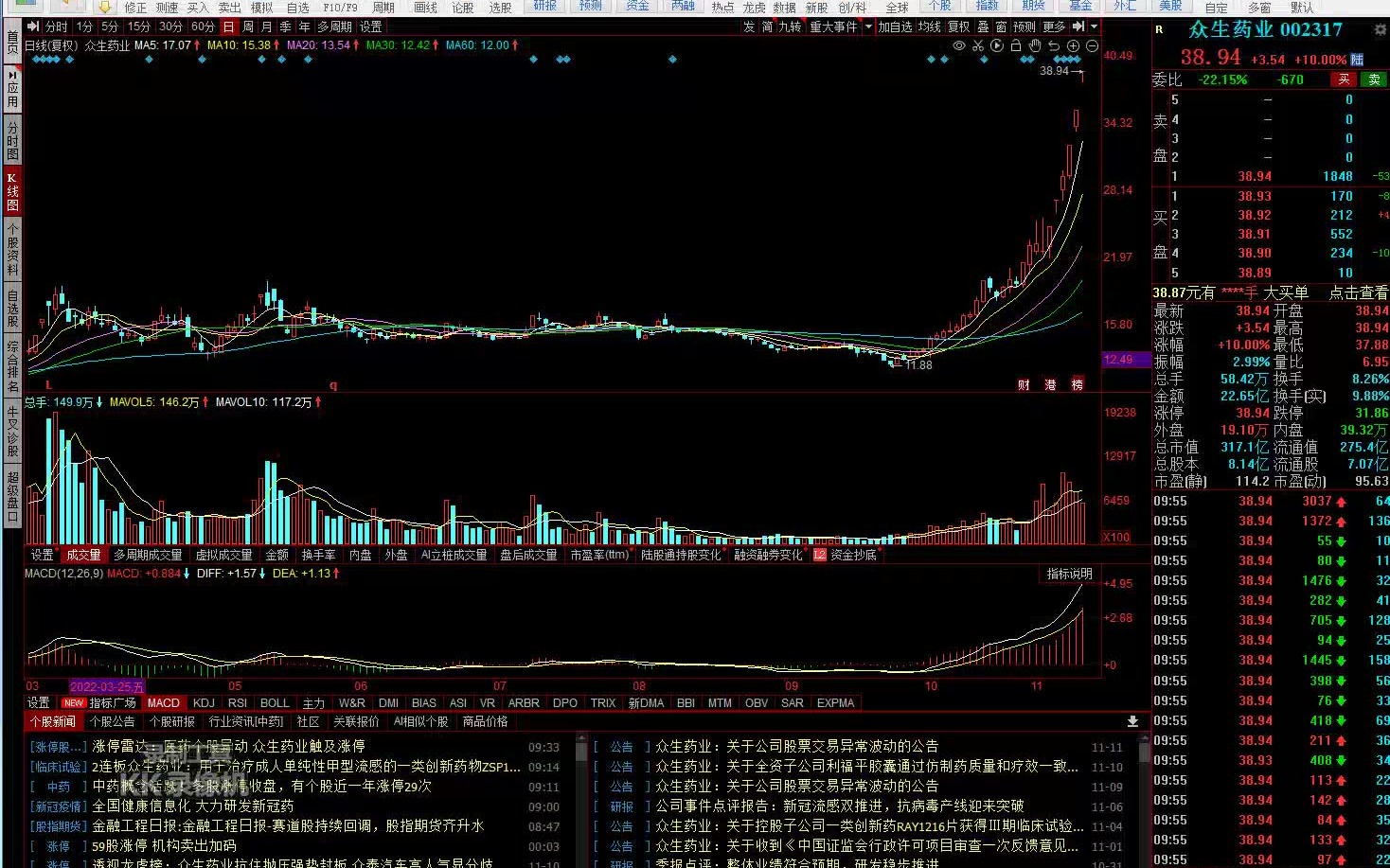Open the 论股 top menu item
Screen dimensions: 1390x868
click(x=462, y=8)
